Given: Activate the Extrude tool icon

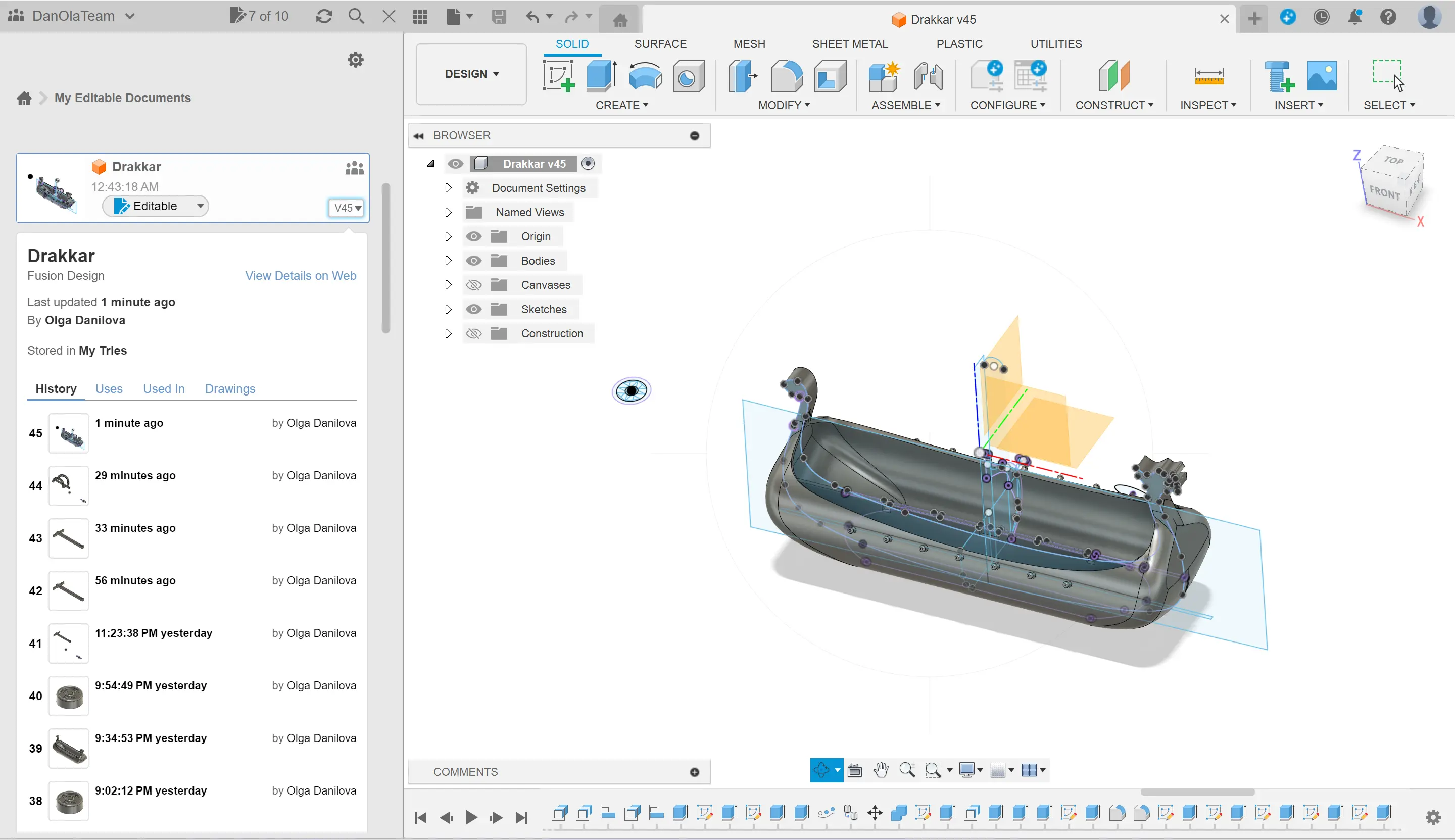Looking at the screenshot, I should coord(602,76).
